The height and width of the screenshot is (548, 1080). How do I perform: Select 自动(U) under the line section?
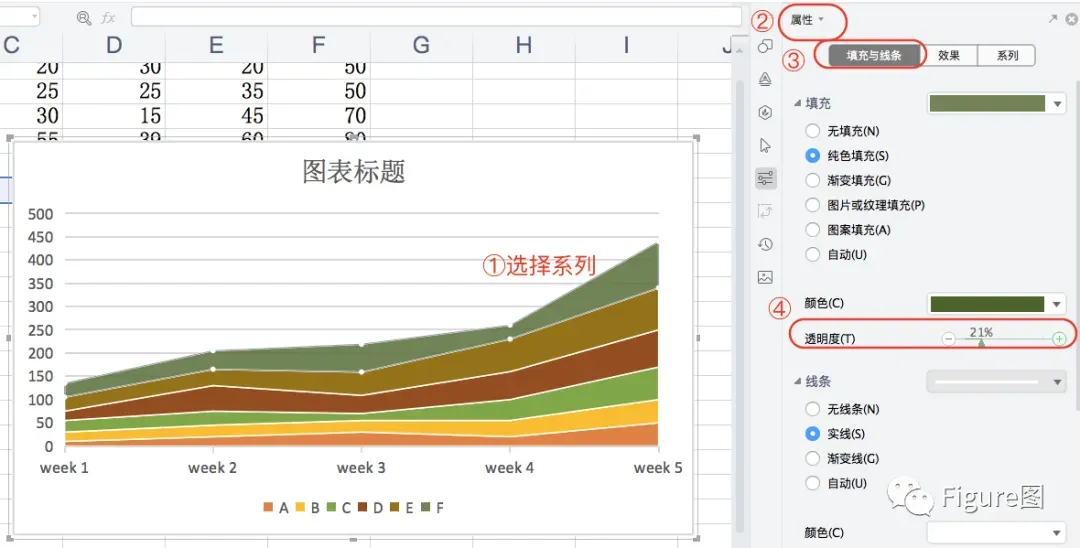tap(813, 483)
